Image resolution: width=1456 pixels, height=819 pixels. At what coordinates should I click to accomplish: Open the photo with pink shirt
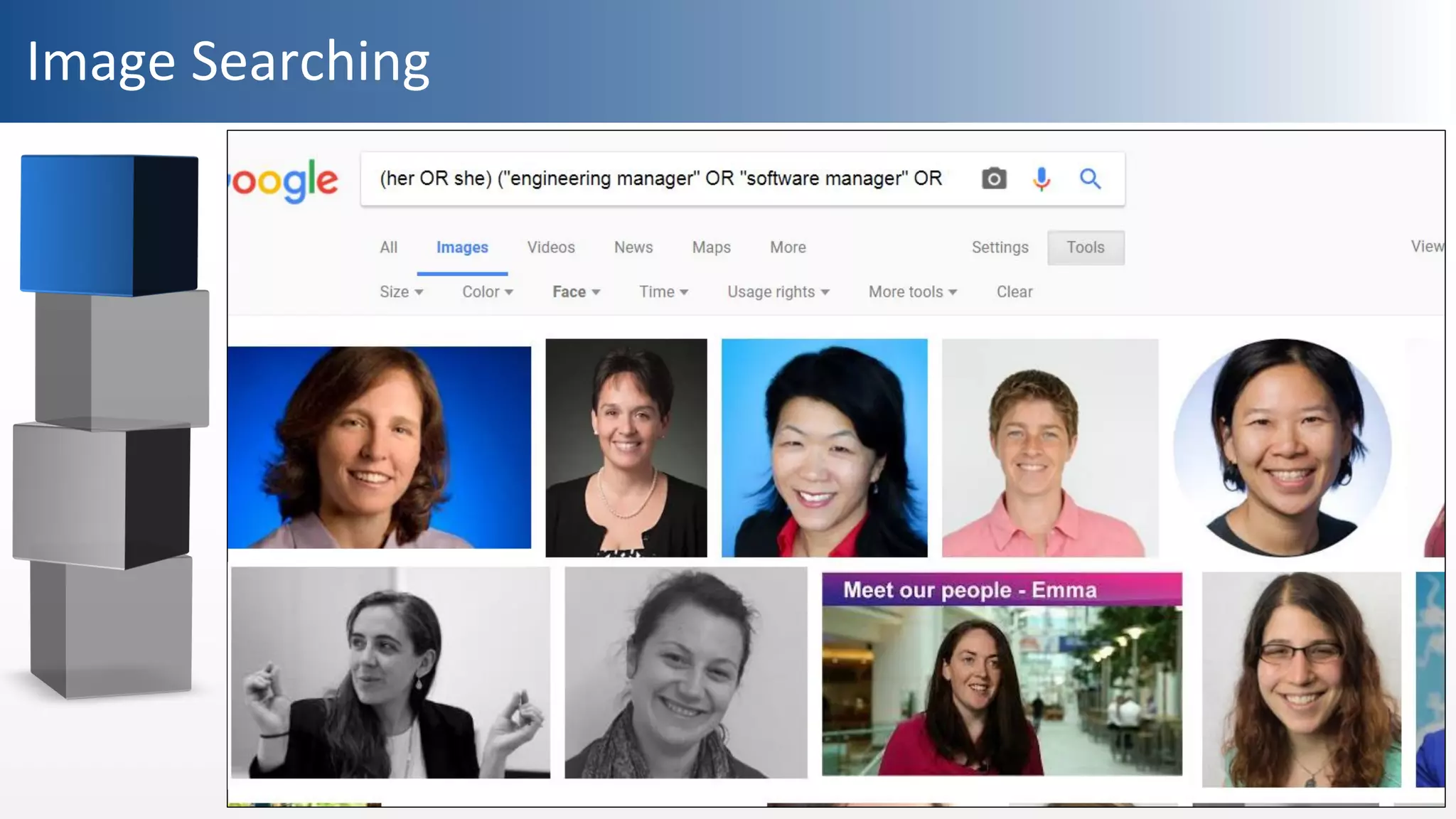pos(1050,448)
